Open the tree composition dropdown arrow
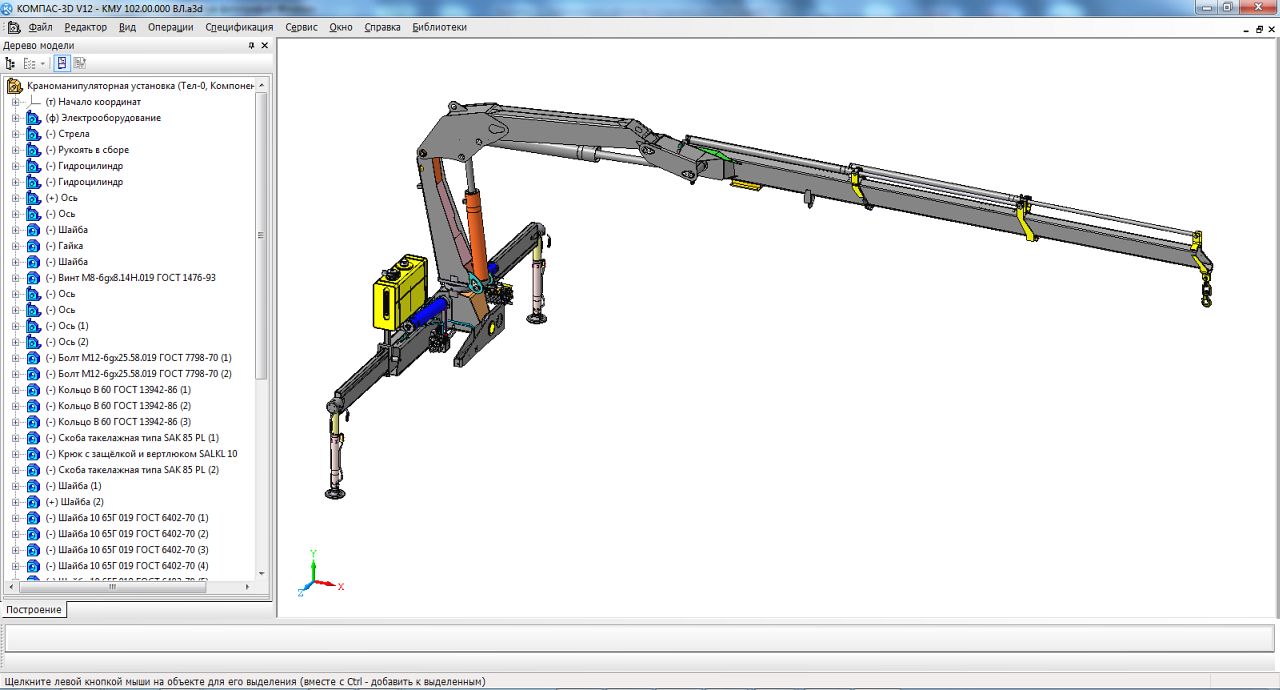 [x=43, y=64]
